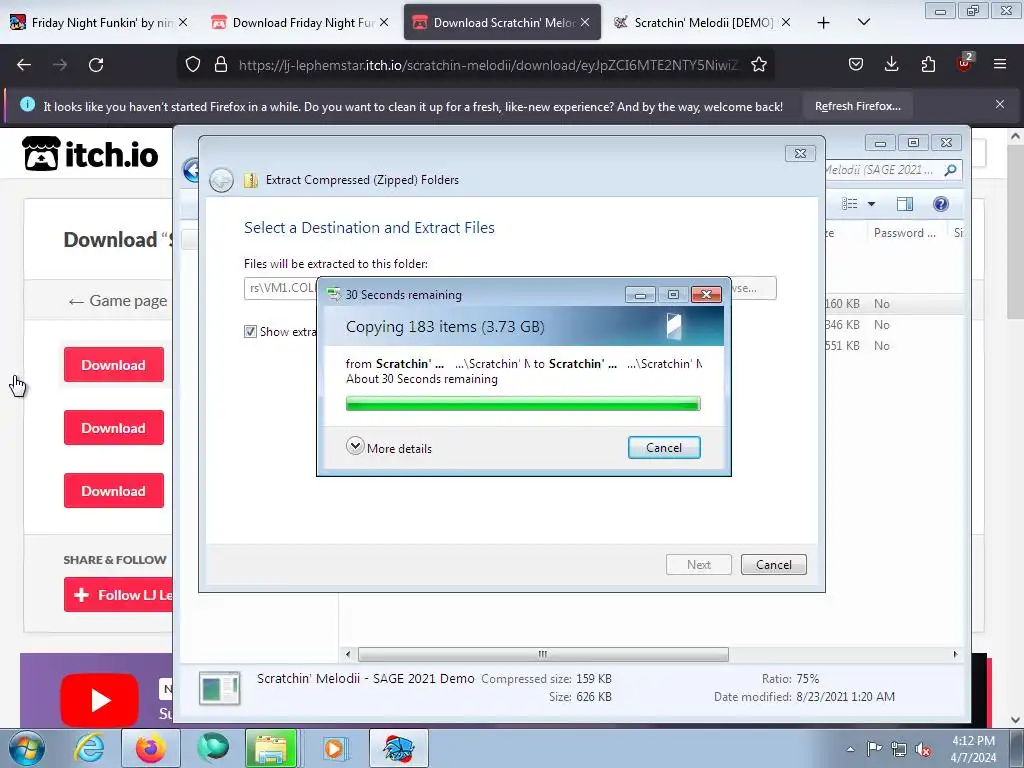The height and width of the screenshot is (768, 1024).
Task: Reload the current page
Action: click(96, 65)
